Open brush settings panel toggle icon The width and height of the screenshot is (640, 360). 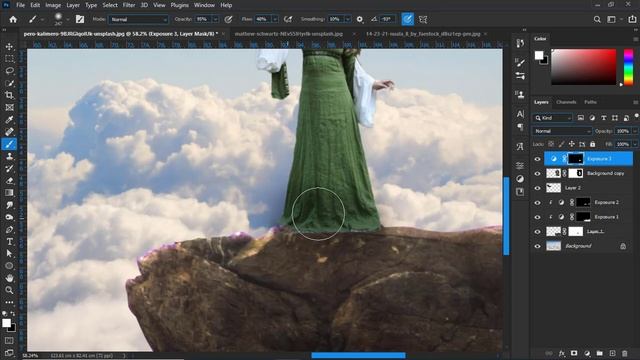click(80, 19)
